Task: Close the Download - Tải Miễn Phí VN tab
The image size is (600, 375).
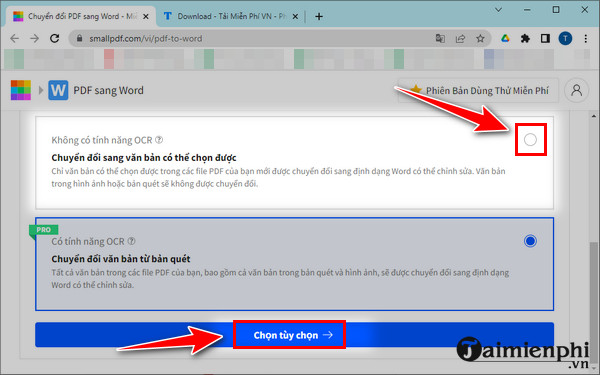Action: (x=295, y=16)
